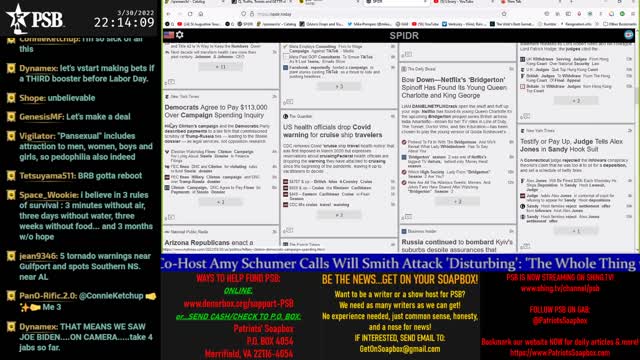
Task: Open comment icon under Covid cruise story
Action: coord(289,230)
